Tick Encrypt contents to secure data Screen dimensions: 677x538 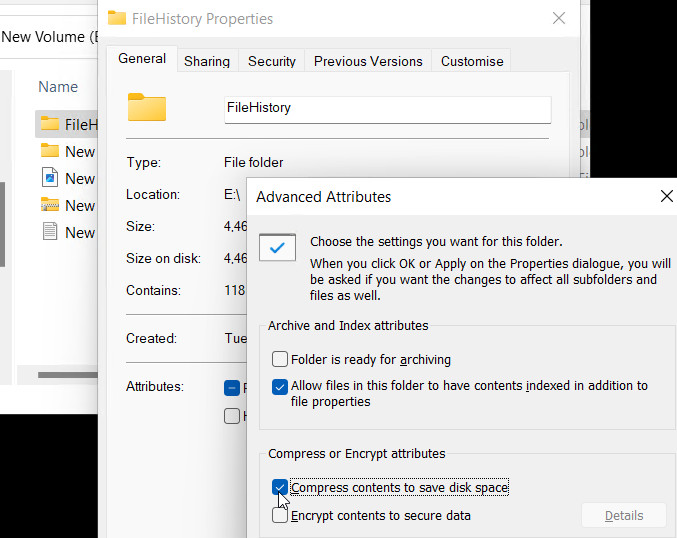click(x=280, y=516)
